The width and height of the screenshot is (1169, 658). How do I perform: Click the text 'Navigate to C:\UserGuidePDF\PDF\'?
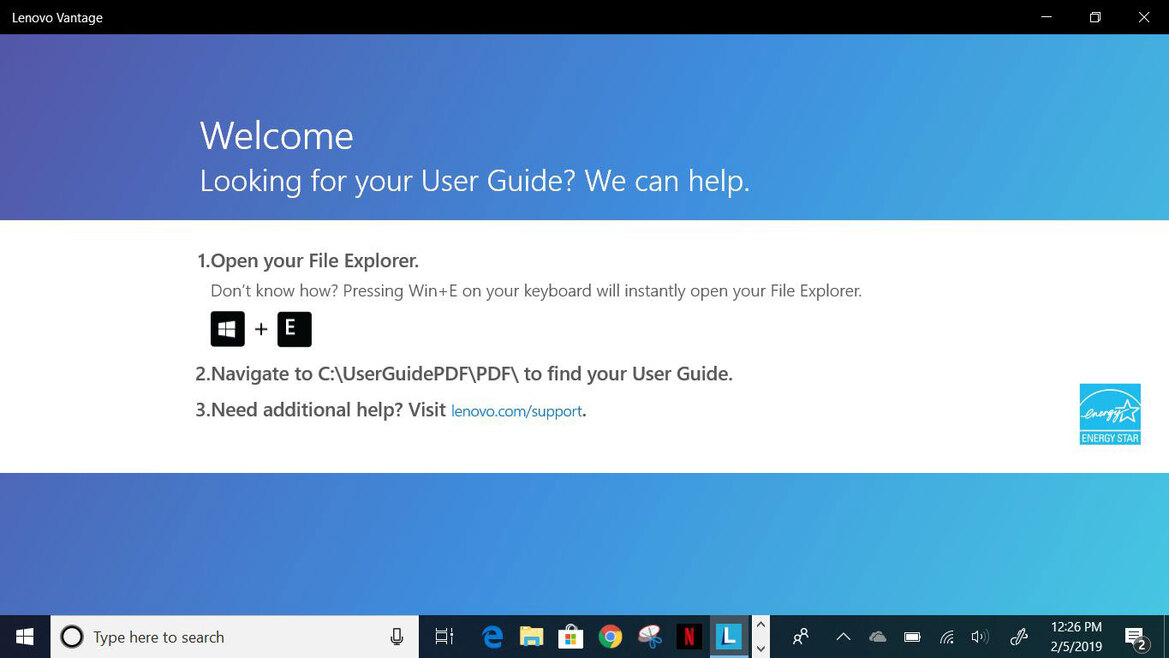coord(365,373)
